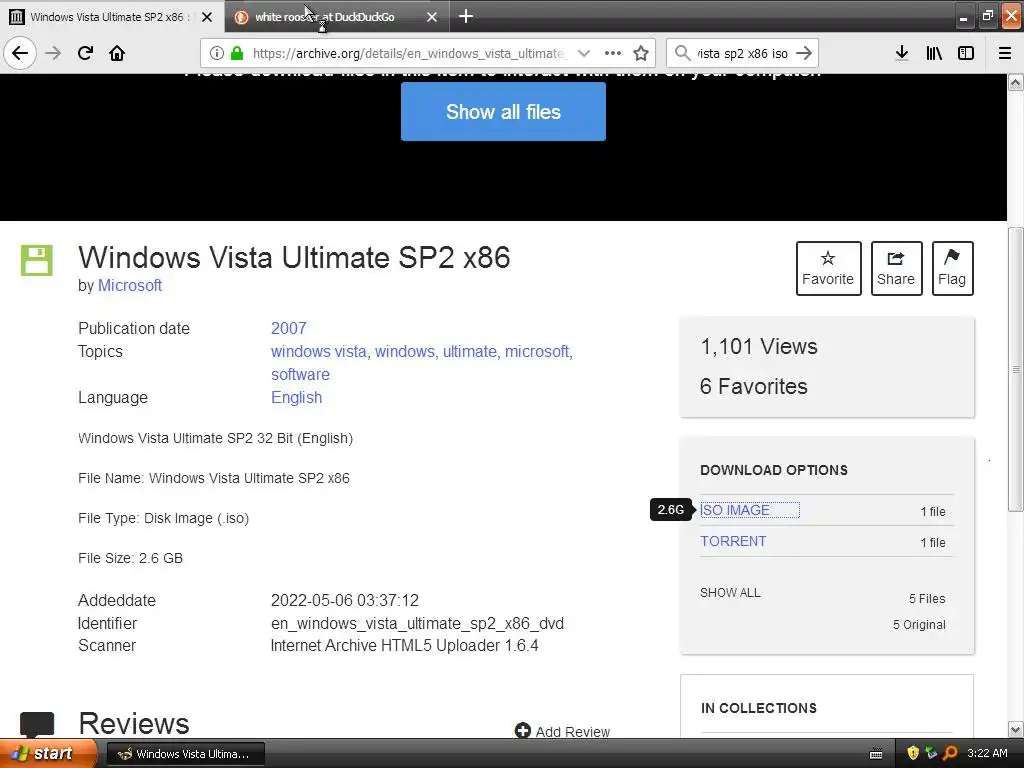Screen dimensions: 1024x768
Task: Toggle the sidebar view
Action: click(966, 53)
